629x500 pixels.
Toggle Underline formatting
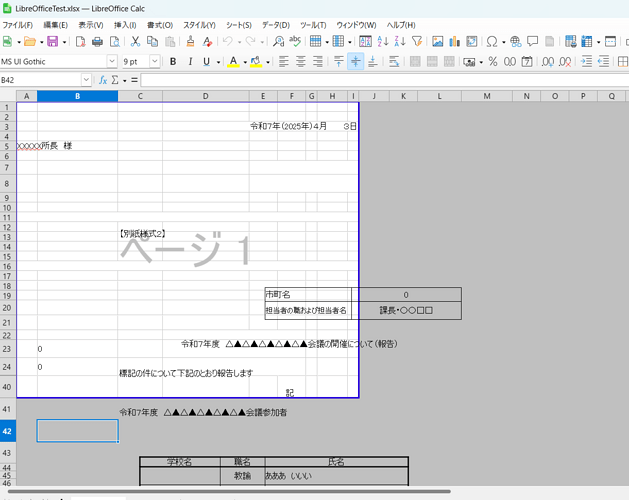coord(206,61)
